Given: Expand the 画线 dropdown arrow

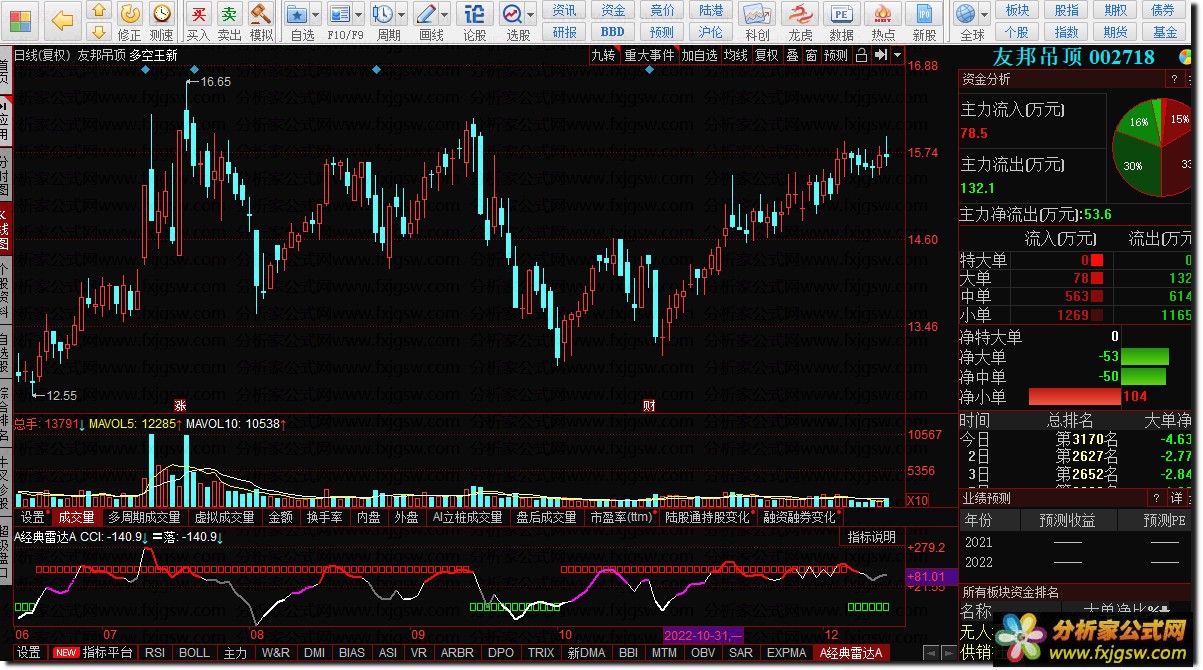Looking at the screenshot, I should pos(445,17).
